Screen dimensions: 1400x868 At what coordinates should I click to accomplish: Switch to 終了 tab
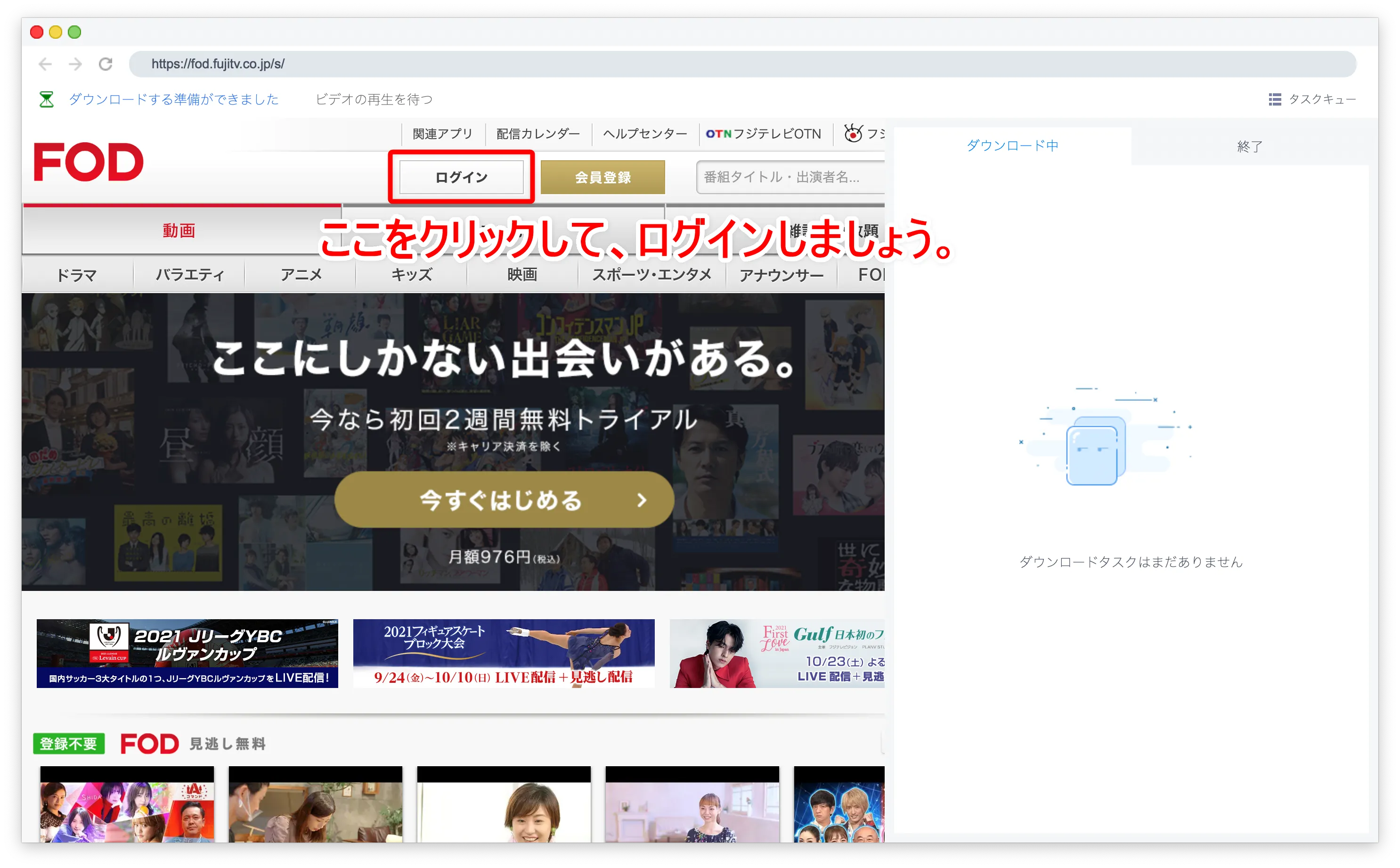tap(1250, 147)
